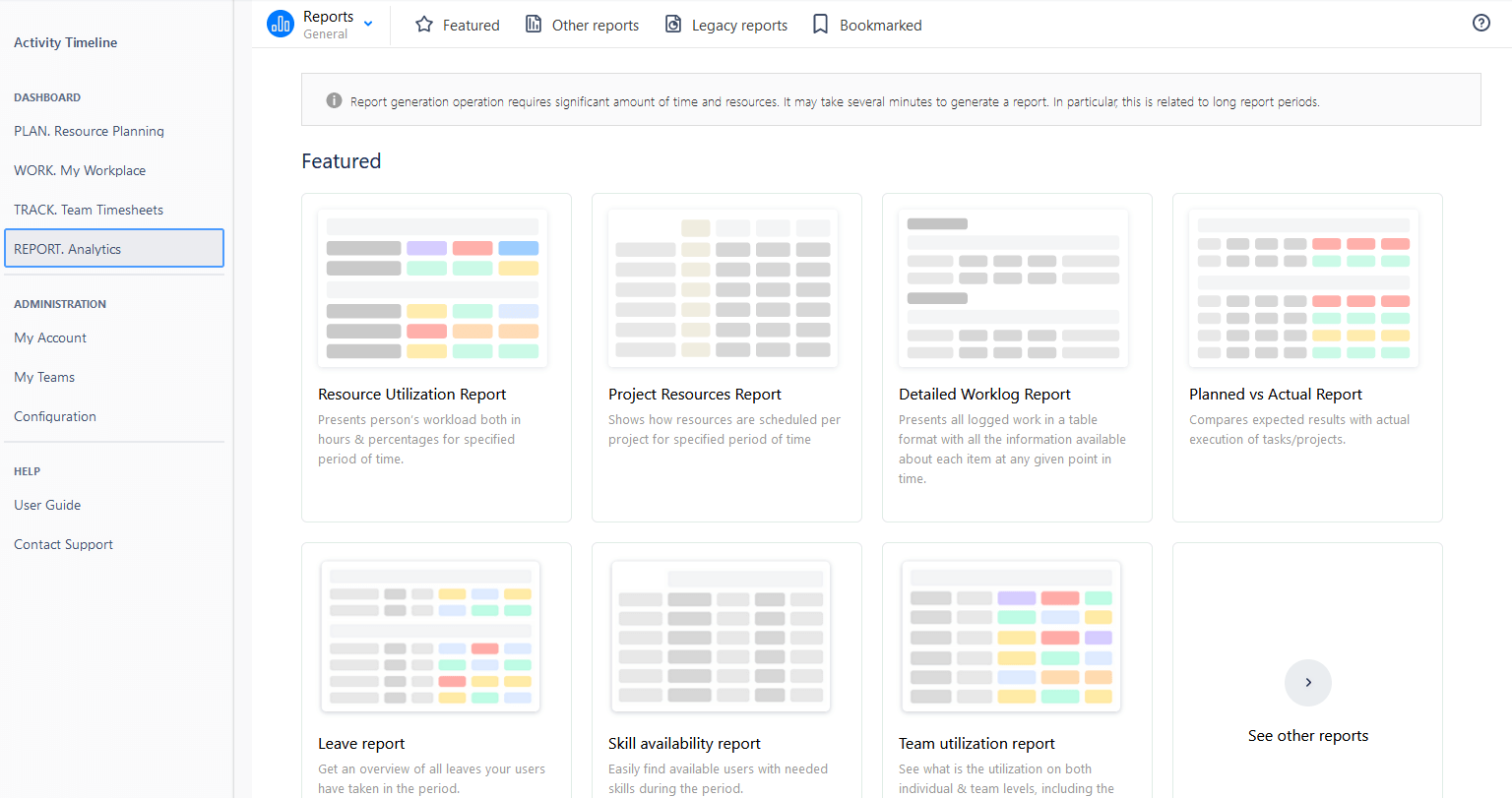Image resolution: width=1512 pixels, height=798 pixels.
Task: Click the Planned vs Actual Report title
Action: tap(1275, 394)
